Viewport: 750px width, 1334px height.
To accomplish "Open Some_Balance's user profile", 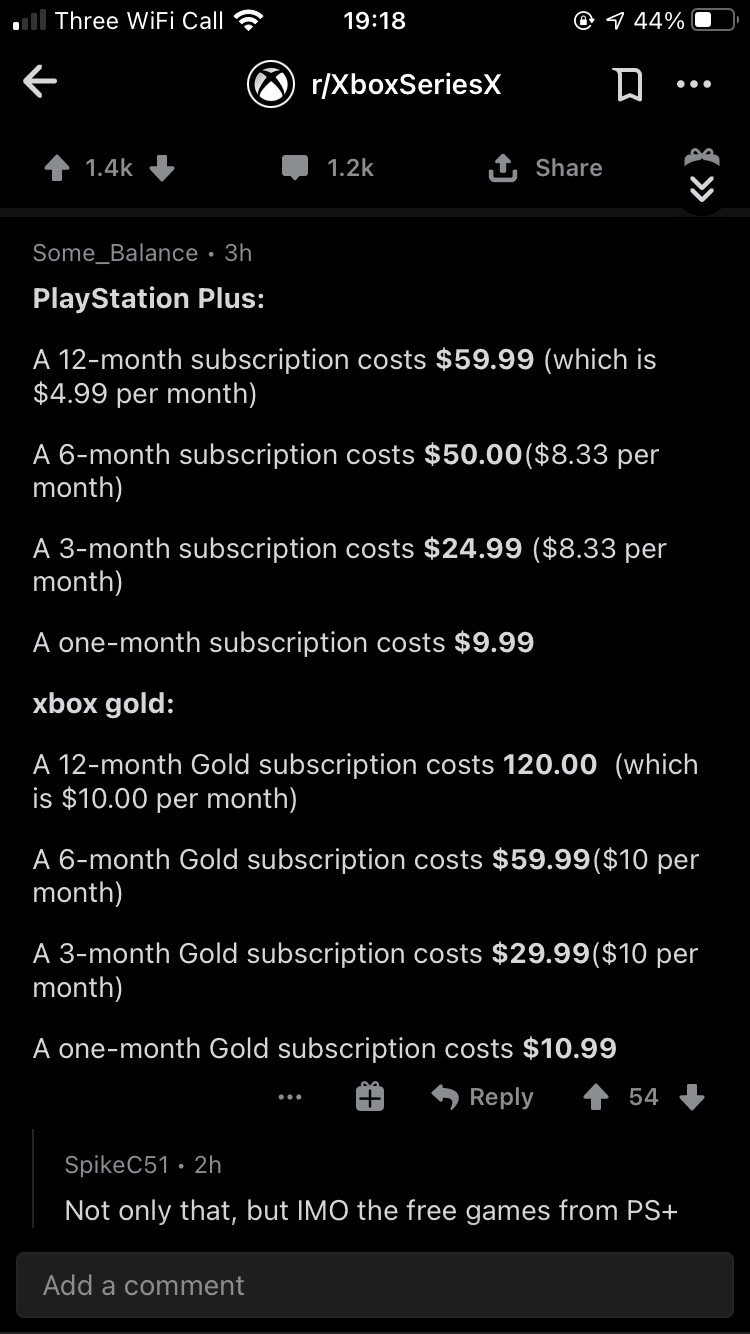I will (x=115, y=253).
